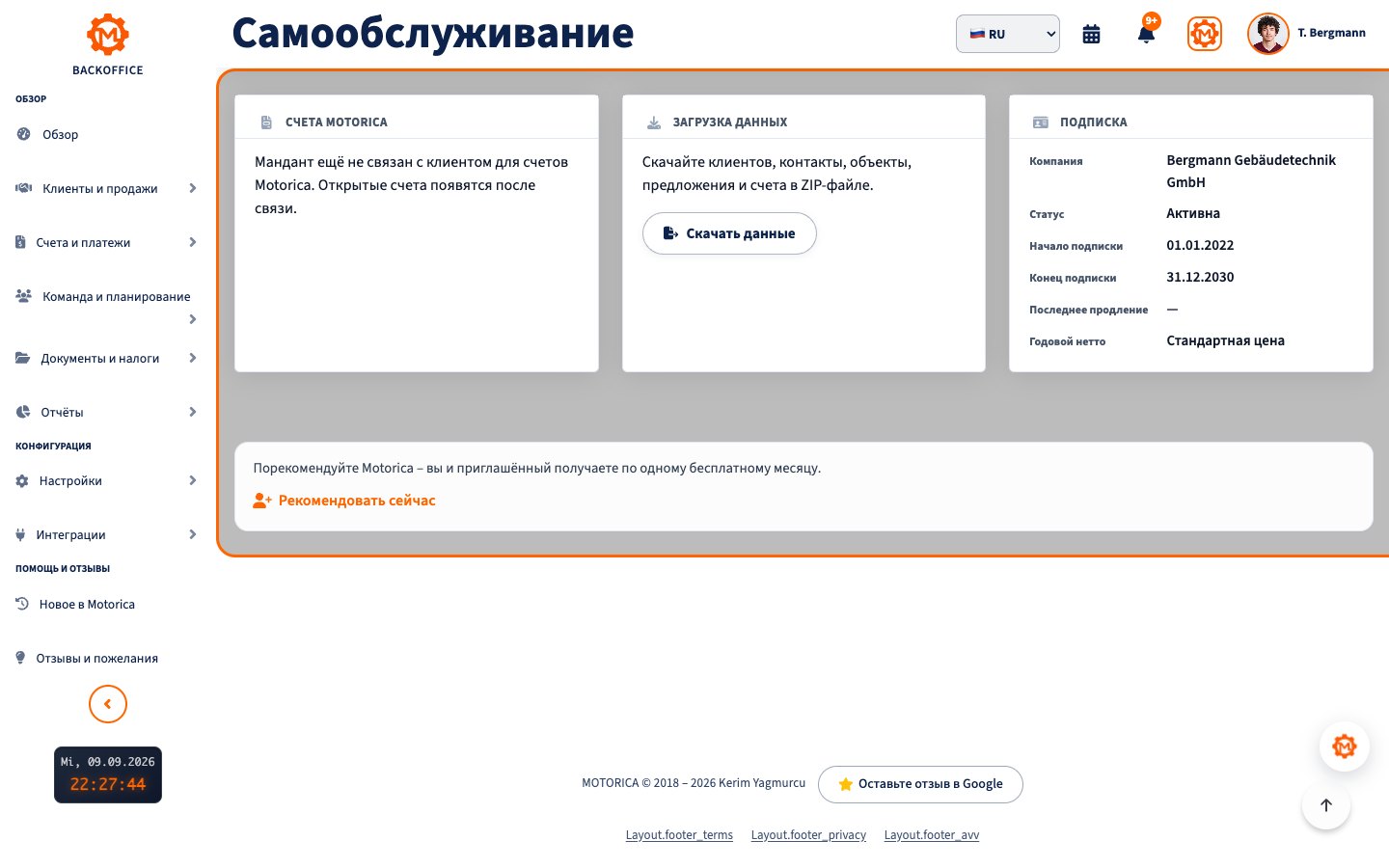Click the Обзор dashboard icon
The width and height of the screenshot is (1389, 868).
click(23, 134)
